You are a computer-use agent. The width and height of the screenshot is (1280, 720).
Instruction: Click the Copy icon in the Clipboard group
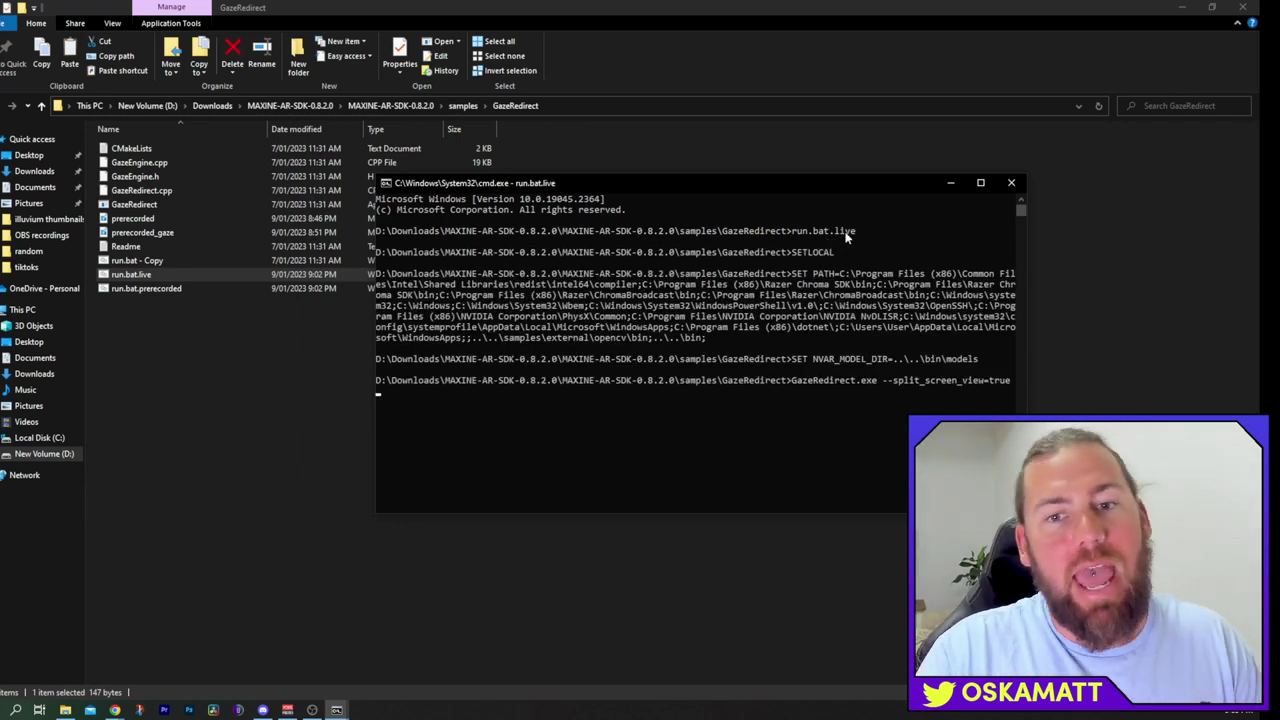pyautogui.click(x=41, y=52)
